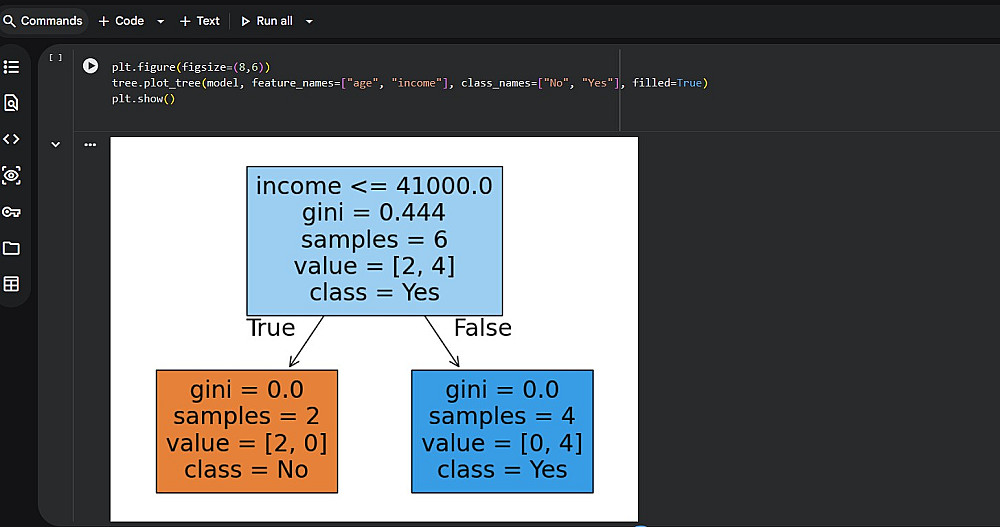This screenshot has height=527, width=1000.
Task: Open the Commands search palette
Action: coord(43,21)
